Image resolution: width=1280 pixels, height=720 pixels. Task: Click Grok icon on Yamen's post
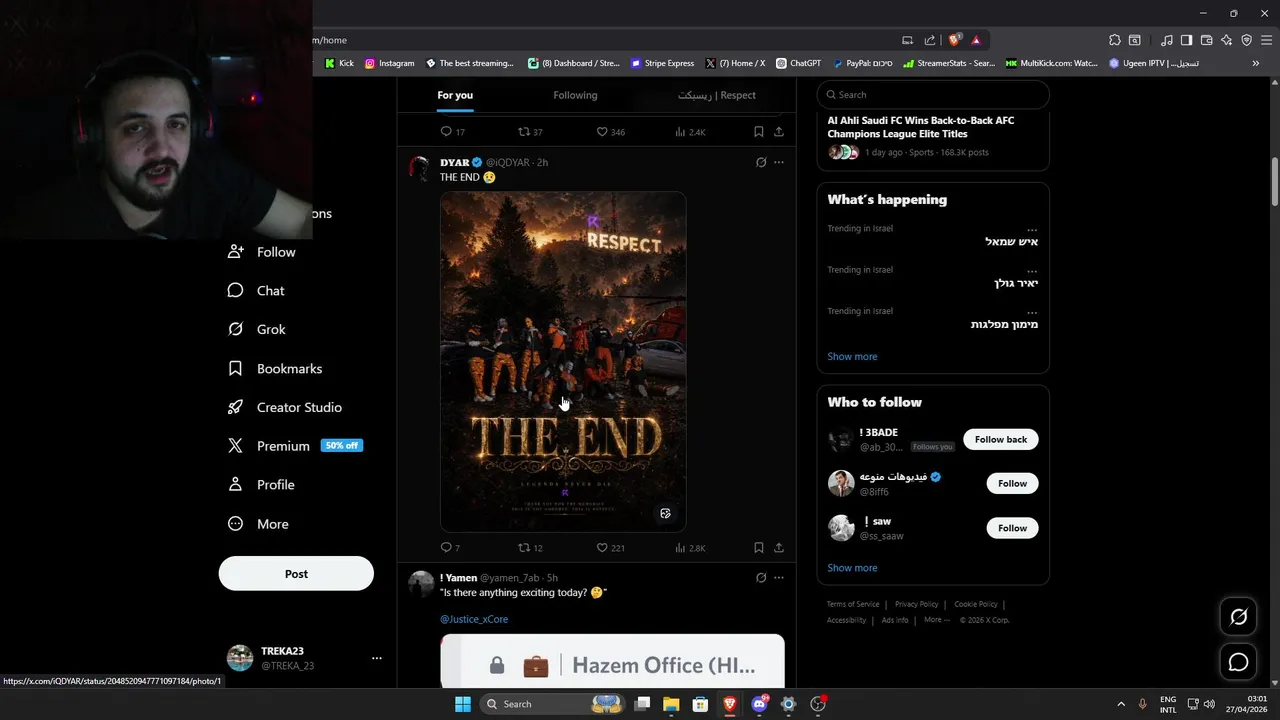[x=761, y=578]
